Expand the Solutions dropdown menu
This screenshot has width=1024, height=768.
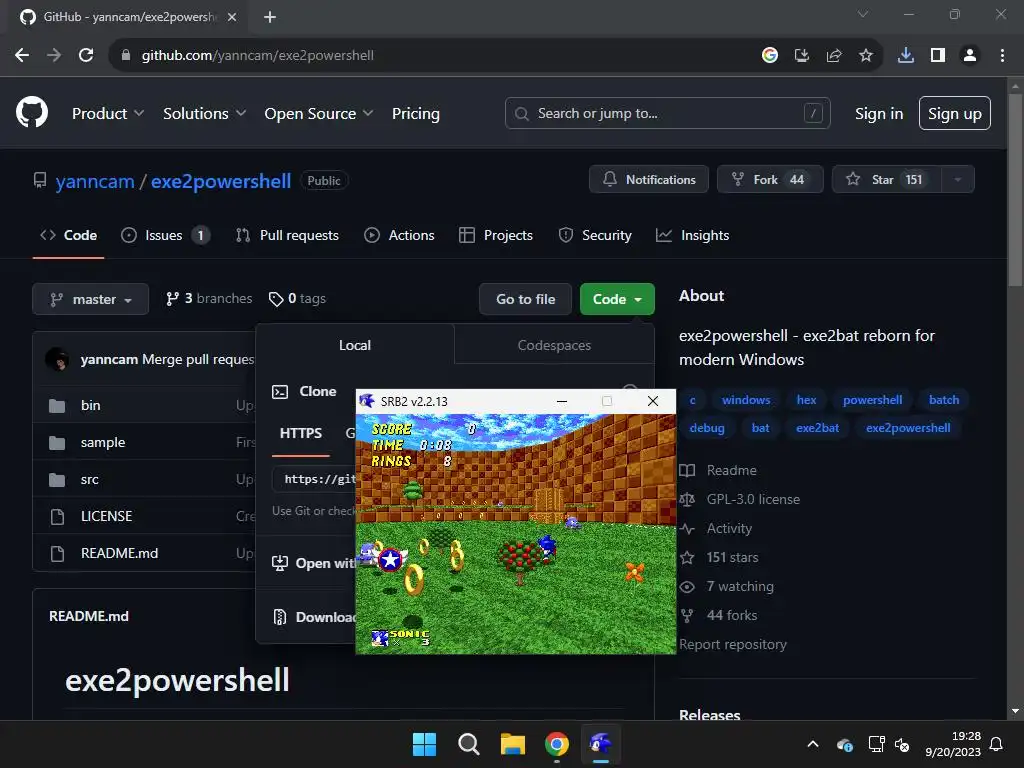tap(204, 114)
